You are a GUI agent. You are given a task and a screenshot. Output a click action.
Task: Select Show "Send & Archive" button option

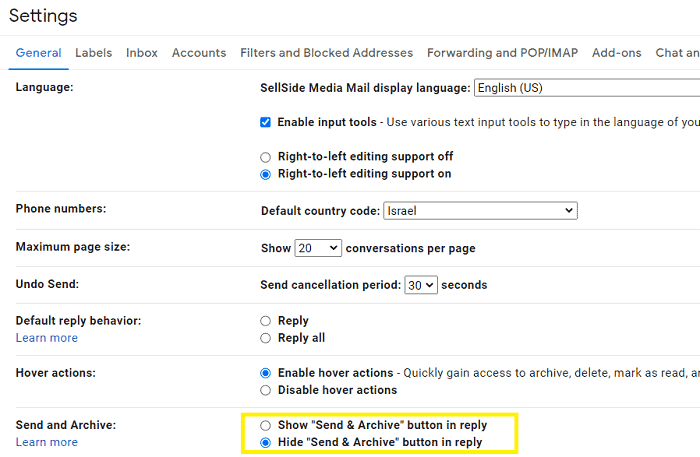coord(265,425)
